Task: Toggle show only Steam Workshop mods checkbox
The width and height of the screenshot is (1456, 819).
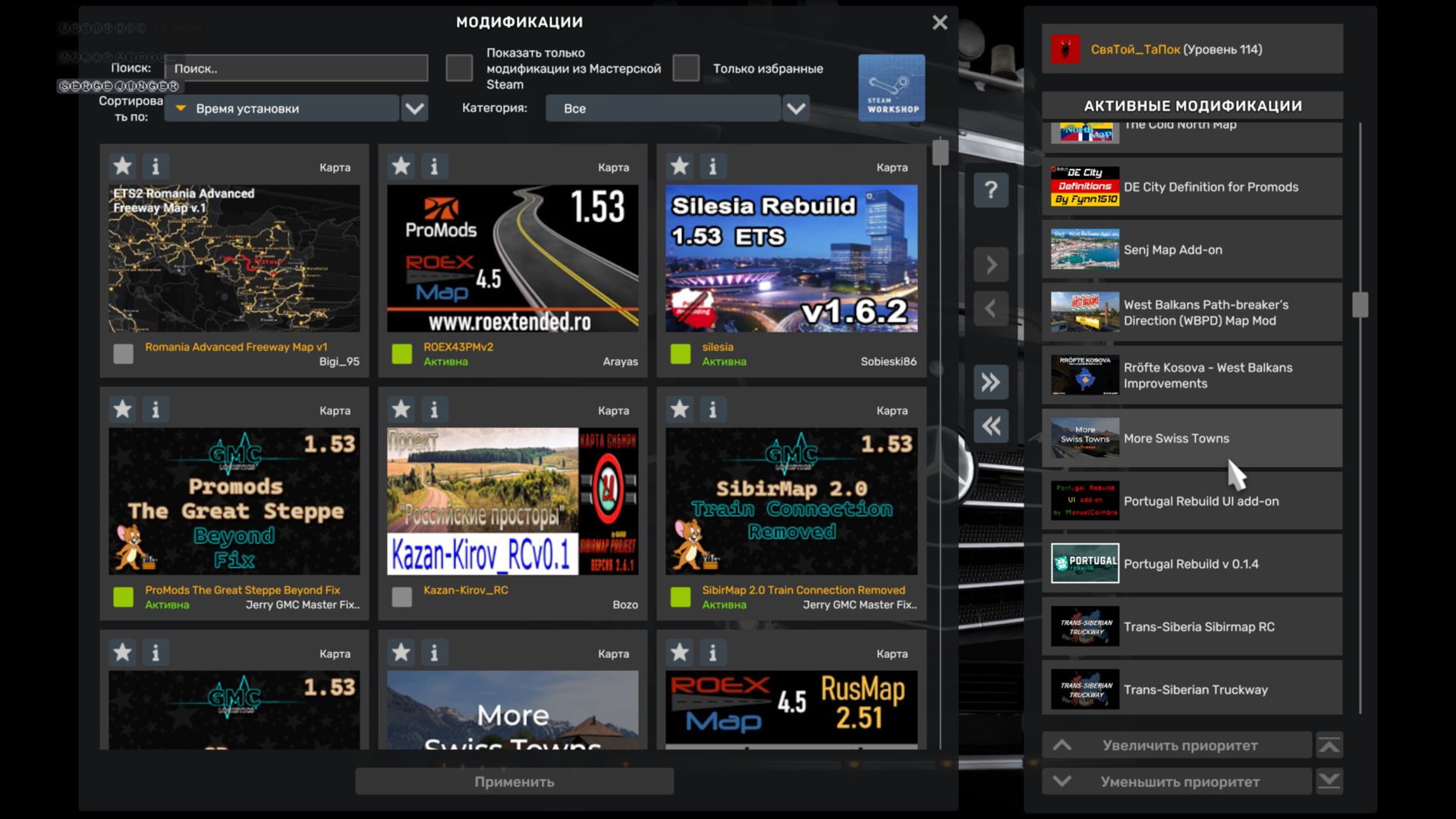Action: pos(459,68)
